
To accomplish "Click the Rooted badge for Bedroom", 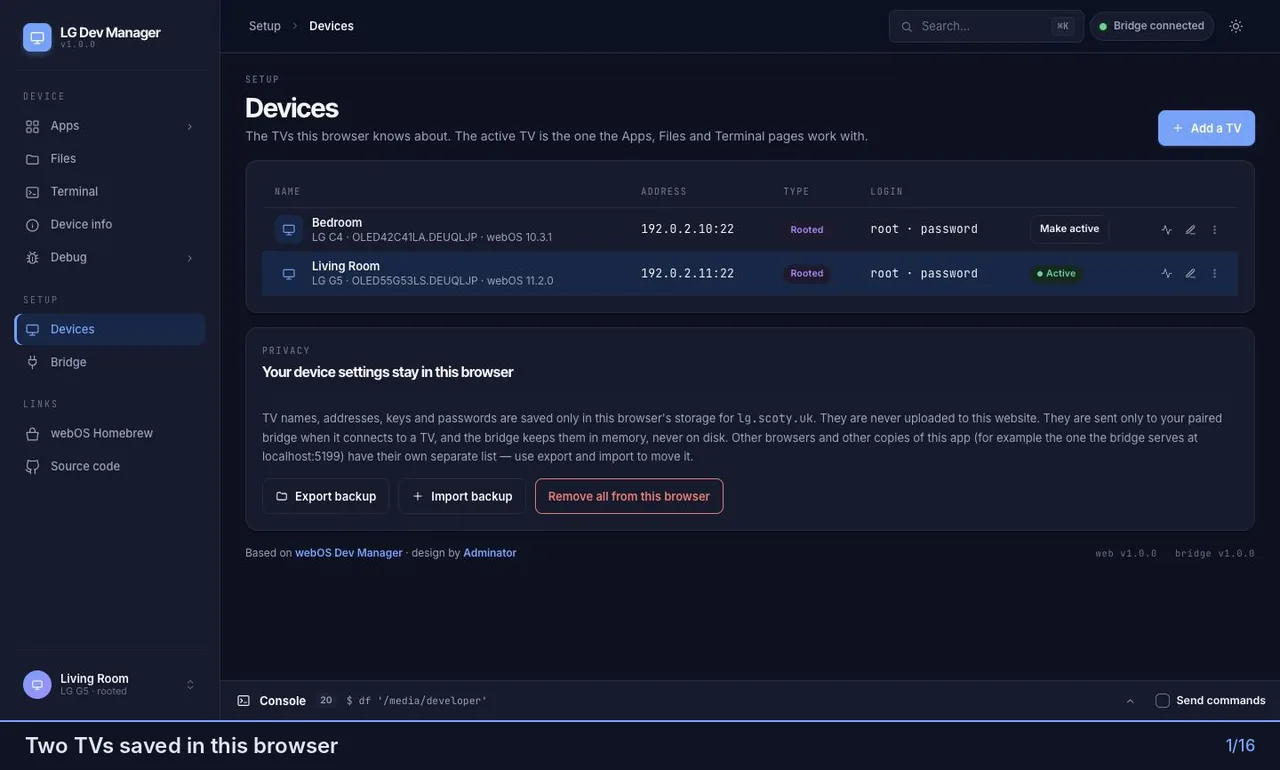I will click(x=807, y=229).
